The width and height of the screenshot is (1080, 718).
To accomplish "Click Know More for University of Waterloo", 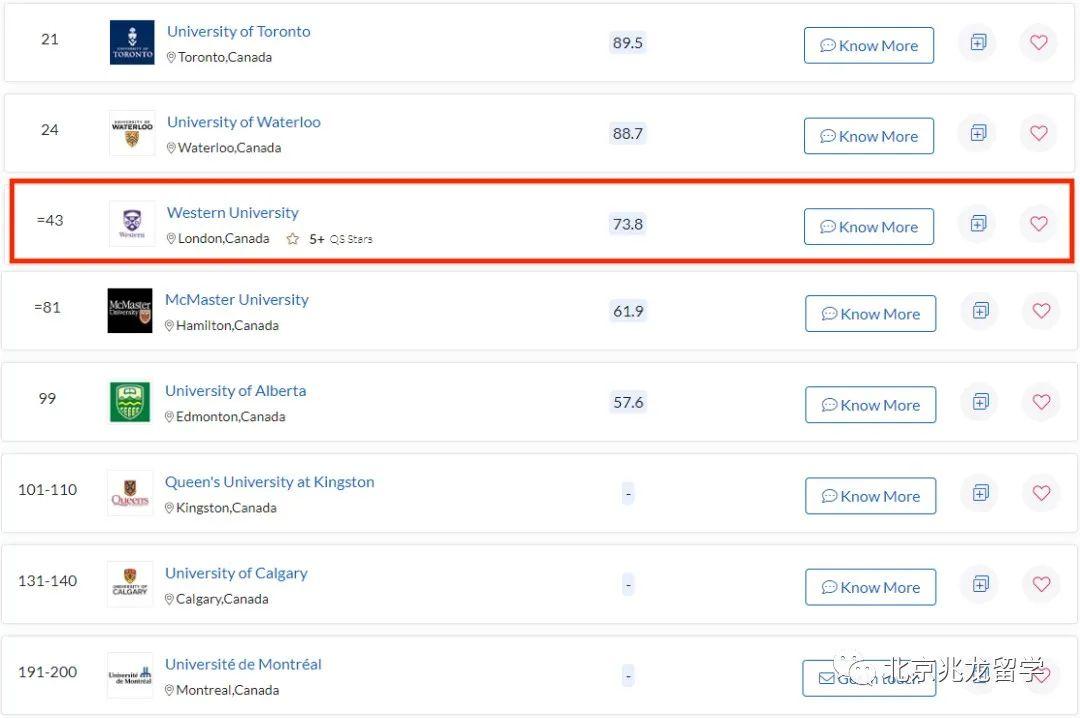I will [x=868, y=135].
